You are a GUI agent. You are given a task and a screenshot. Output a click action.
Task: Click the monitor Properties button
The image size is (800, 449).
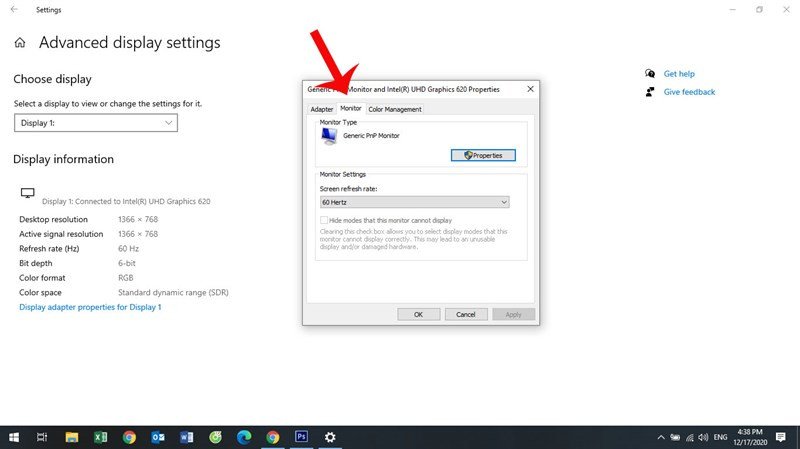(483, 155)
